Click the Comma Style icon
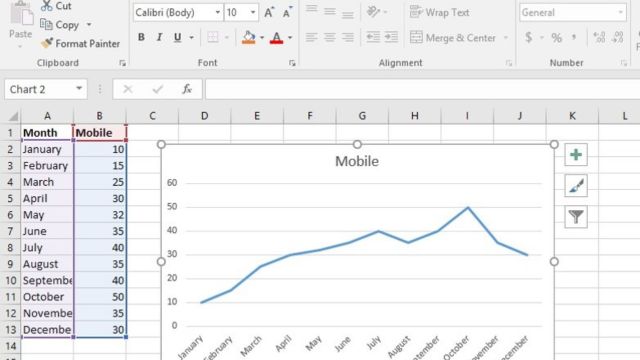Viewport: 640px width, 360px height. click(574, 38)
